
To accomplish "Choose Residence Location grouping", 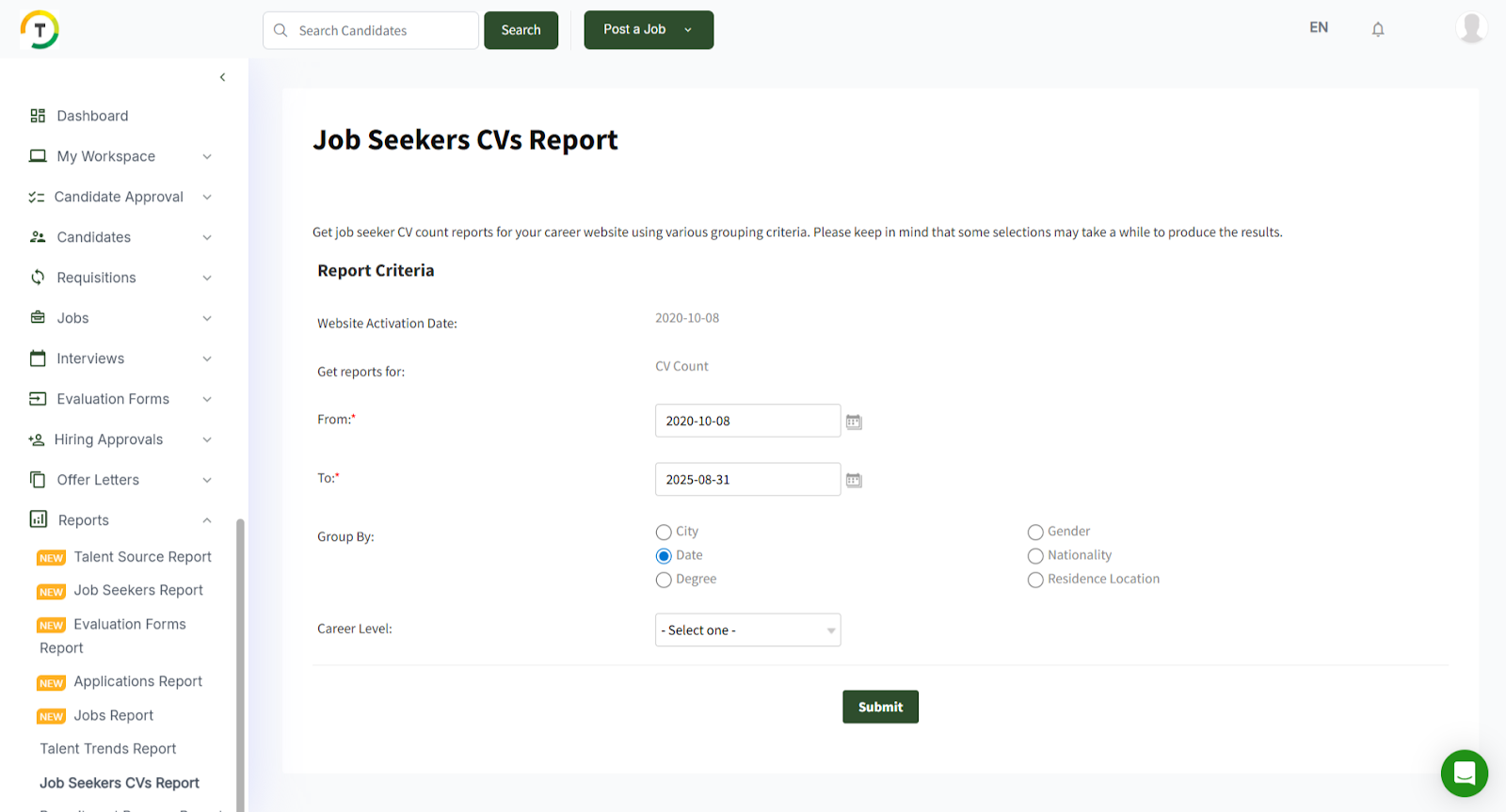I will tap(1035, 580).
